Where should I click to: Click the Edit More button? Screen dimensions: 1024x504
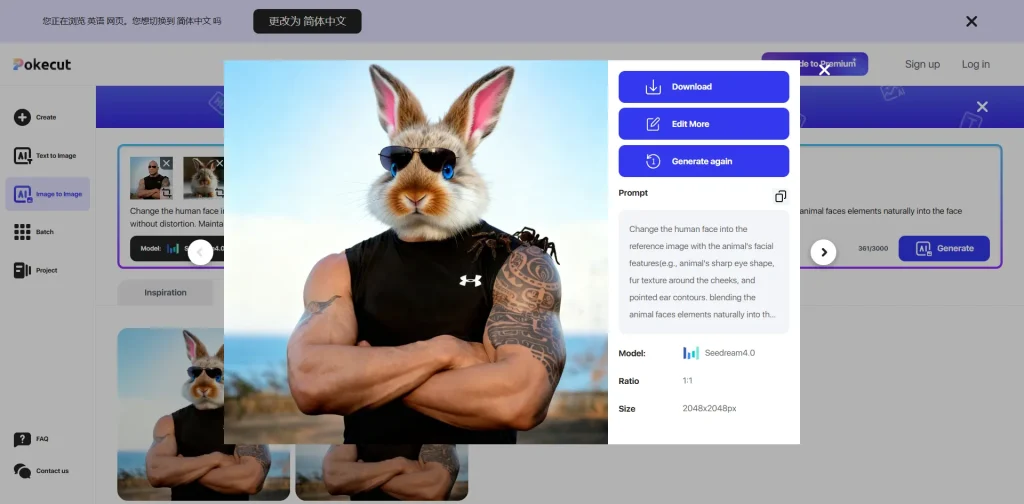703,124
